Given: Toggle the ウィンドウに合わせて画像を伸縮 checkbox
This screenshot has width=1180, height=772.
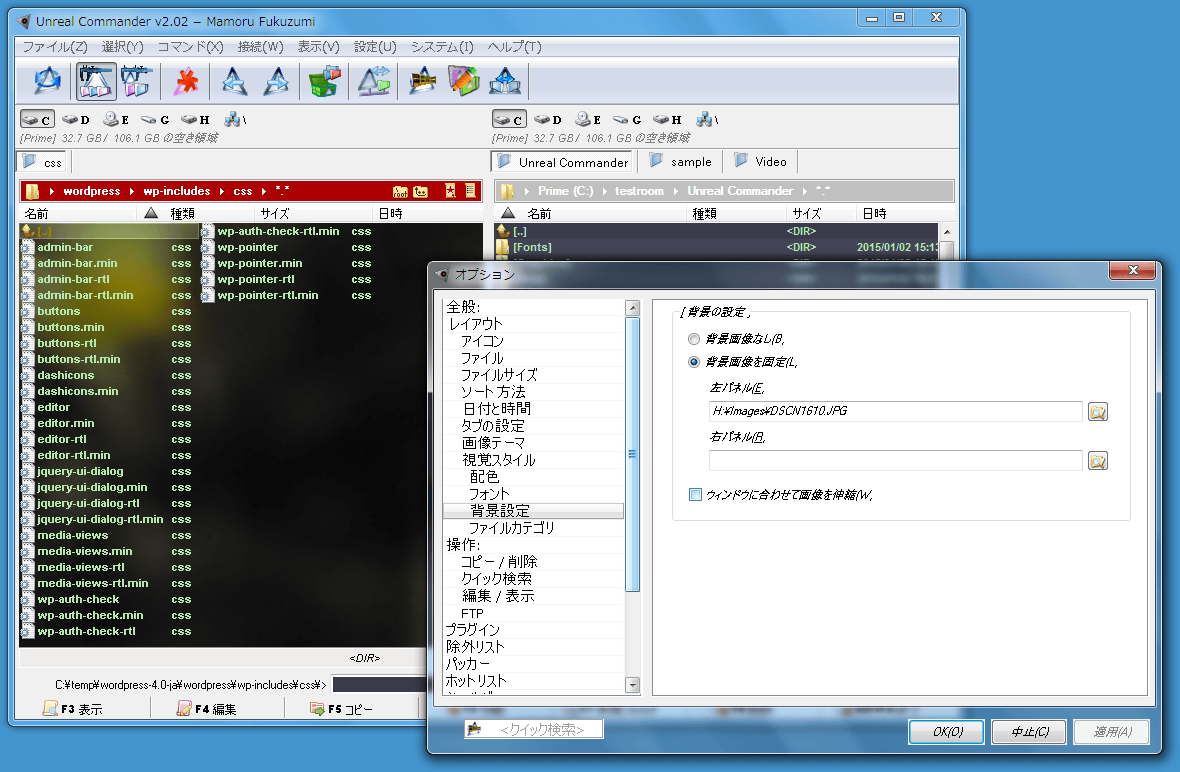Looking at the screenshot, I should (695, 494).
